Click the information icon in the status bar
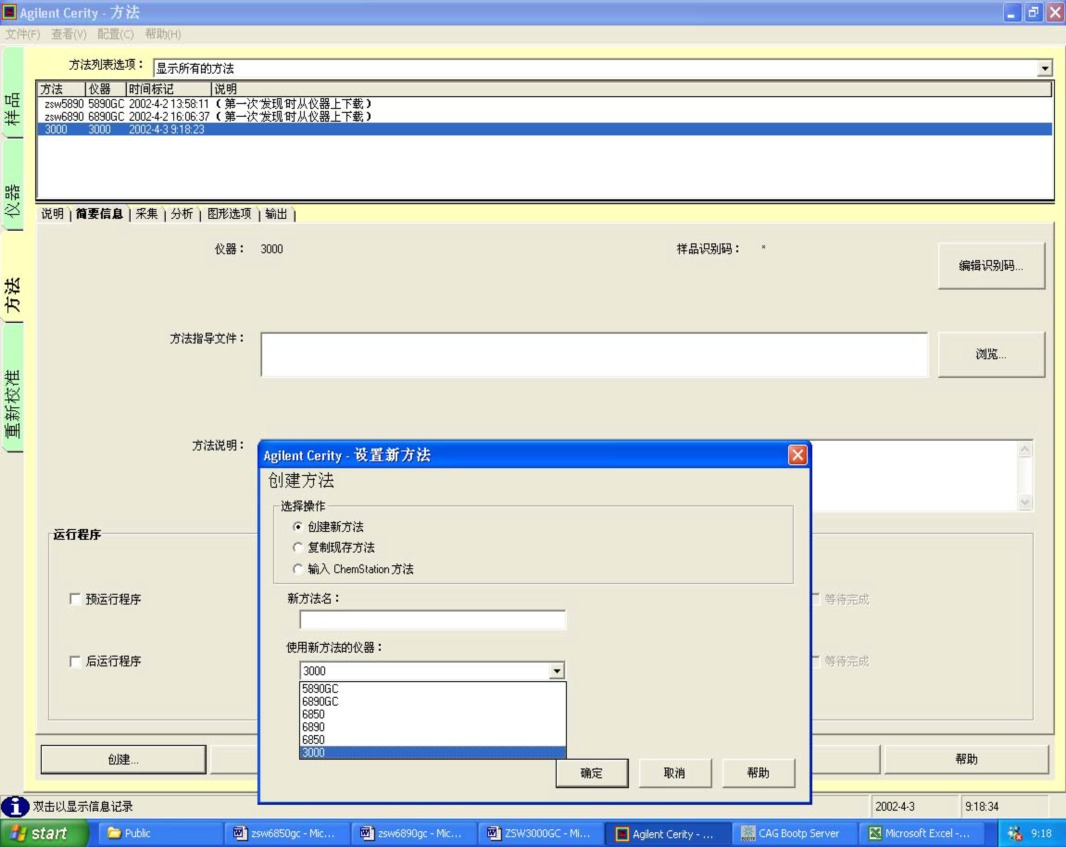Viewport: 1066px width, 847px height. [x=14, y=806]
